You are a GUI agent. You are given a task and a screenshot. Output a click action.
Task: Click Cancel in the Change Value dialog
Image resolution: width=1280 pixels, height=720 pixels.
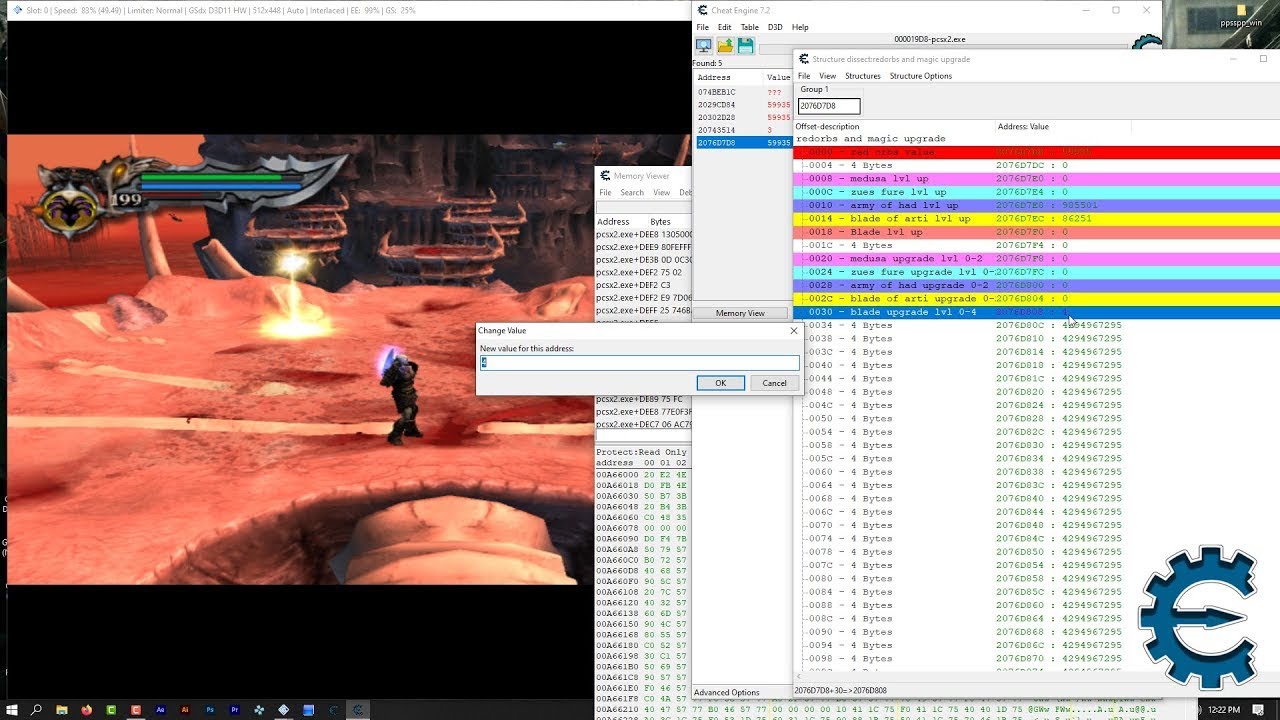pos(774,383)
